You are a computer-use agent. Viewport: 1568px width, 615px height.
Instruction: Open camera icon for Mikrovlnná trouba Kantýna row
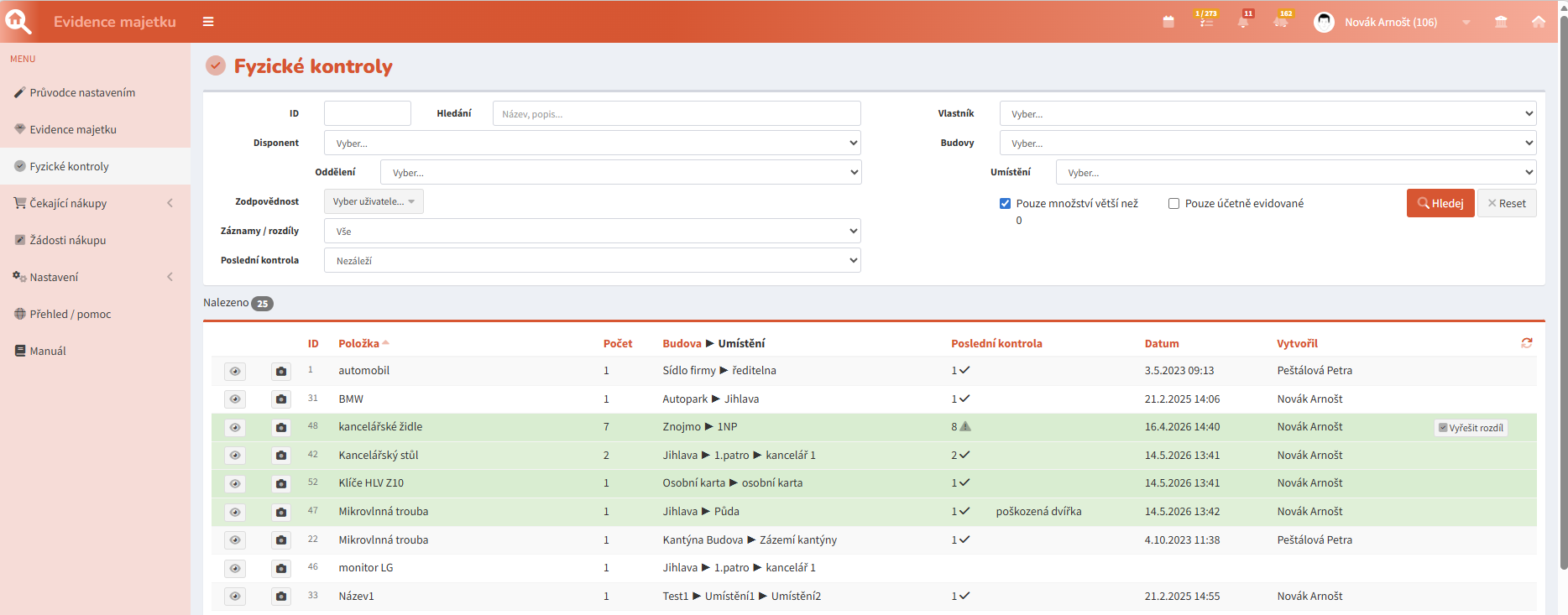click(x=281, y=540)
